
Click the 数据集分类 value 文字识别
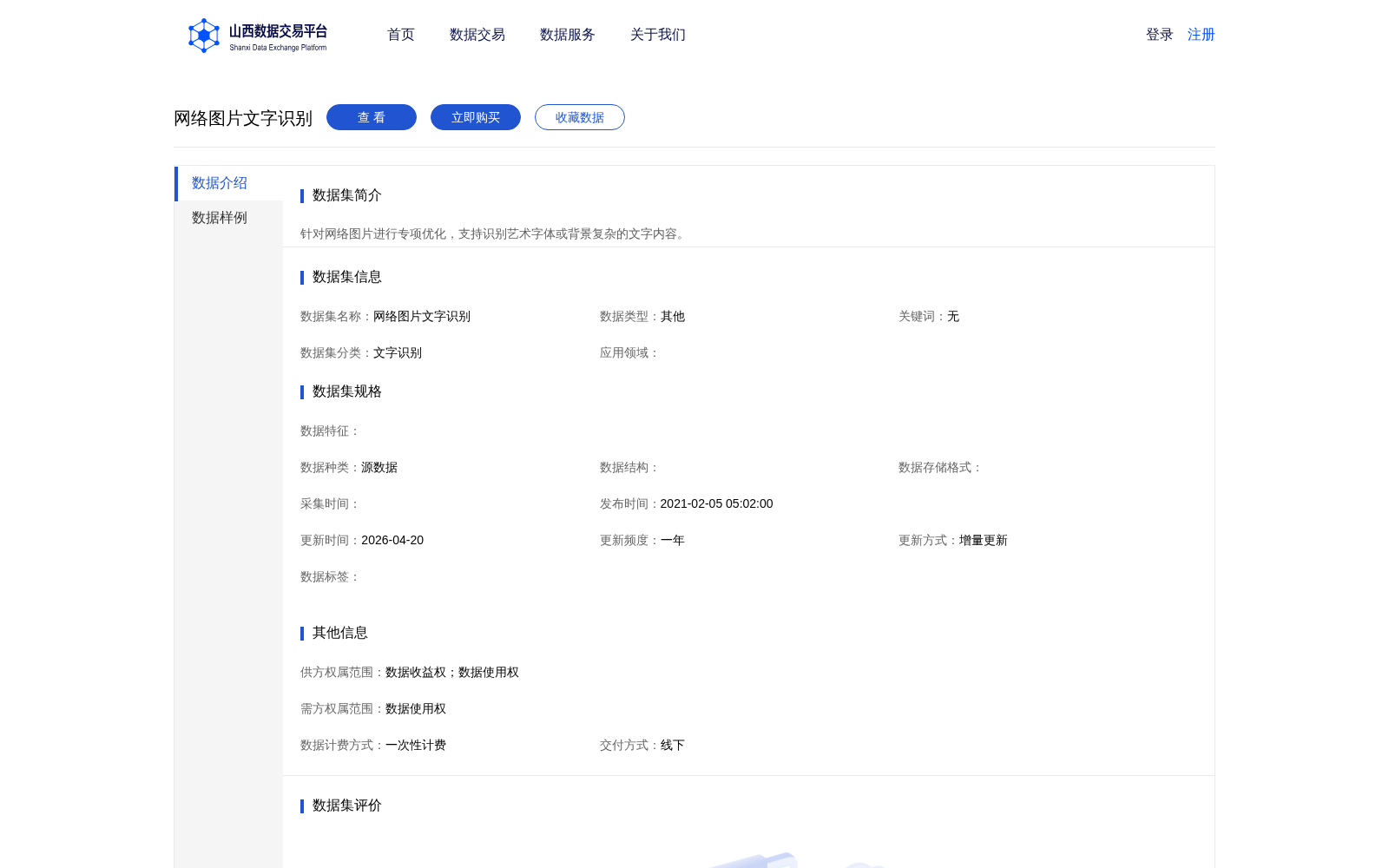[398, 353]
